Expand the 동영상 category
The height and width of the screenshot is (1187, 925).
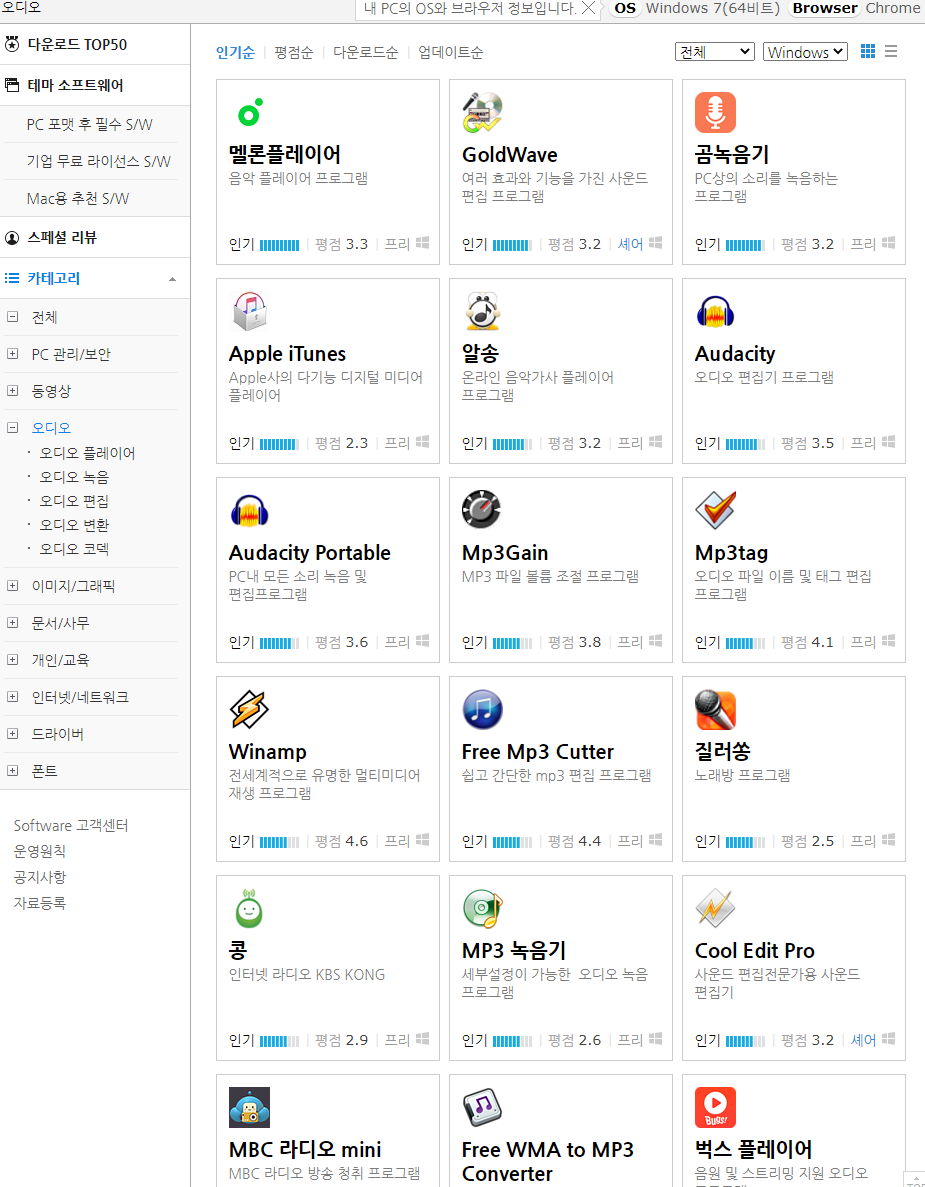12,391
